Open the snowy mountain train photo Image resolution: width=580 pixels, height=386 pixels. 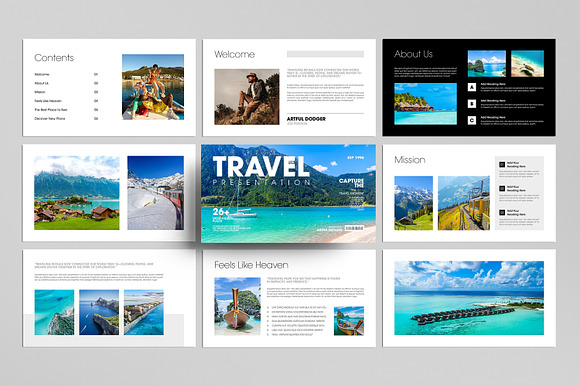[x=155, y=193]
